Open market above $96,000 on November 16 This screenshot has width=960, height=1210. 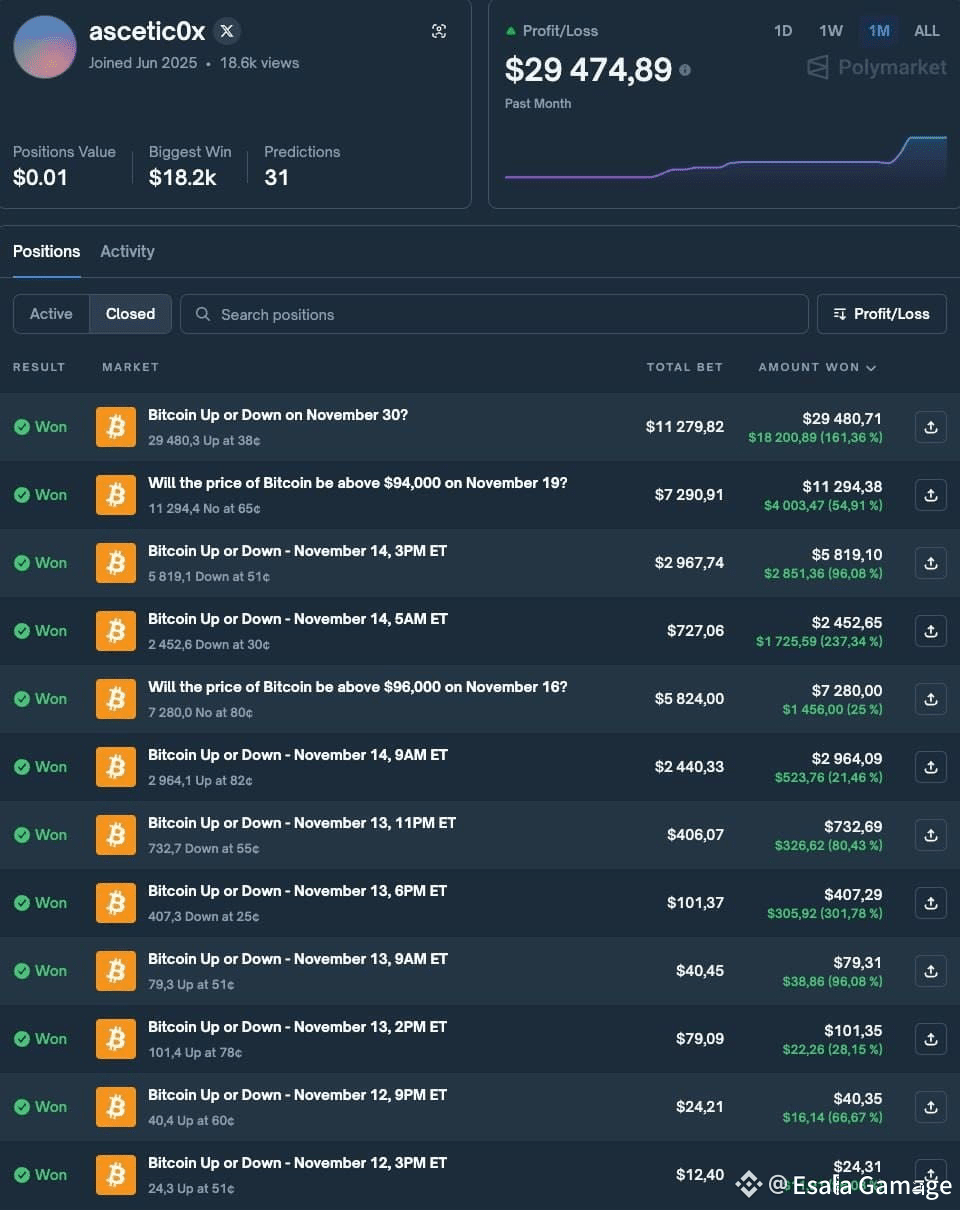pyautogui.click(x=358, y=687)
